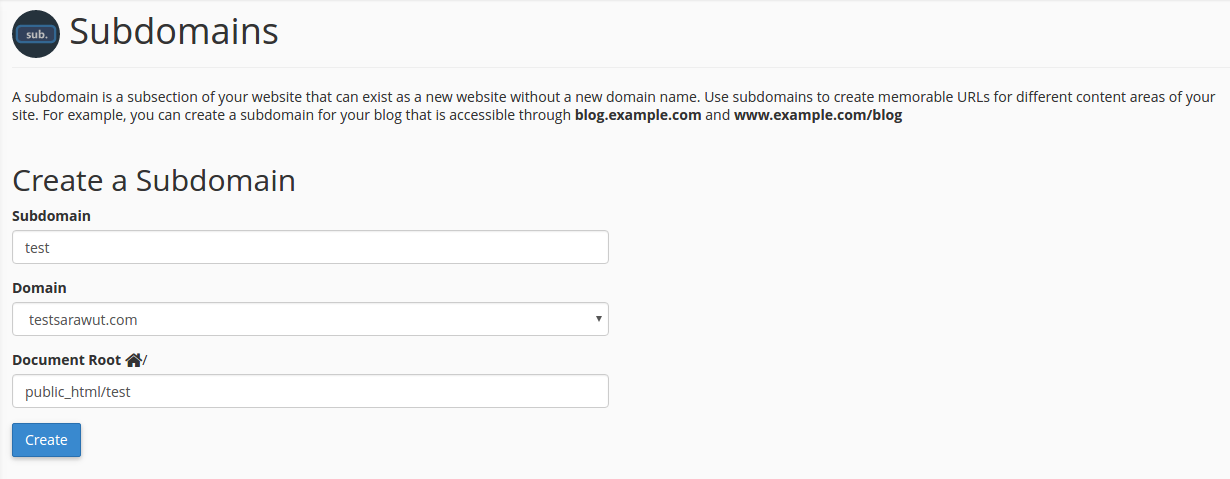The image size is (1230, 479).
Task: Click the Domain field label
Action: click(39, 288)
